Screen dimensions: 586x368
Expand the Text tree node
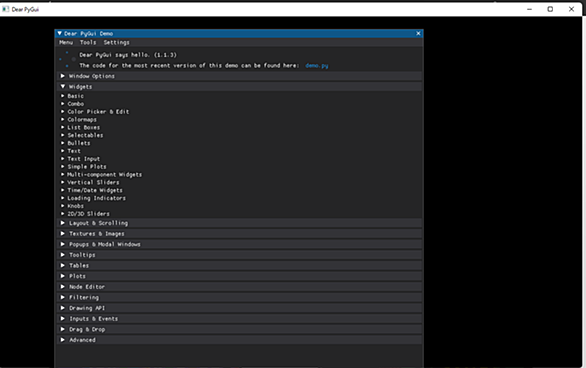(71, 151)
